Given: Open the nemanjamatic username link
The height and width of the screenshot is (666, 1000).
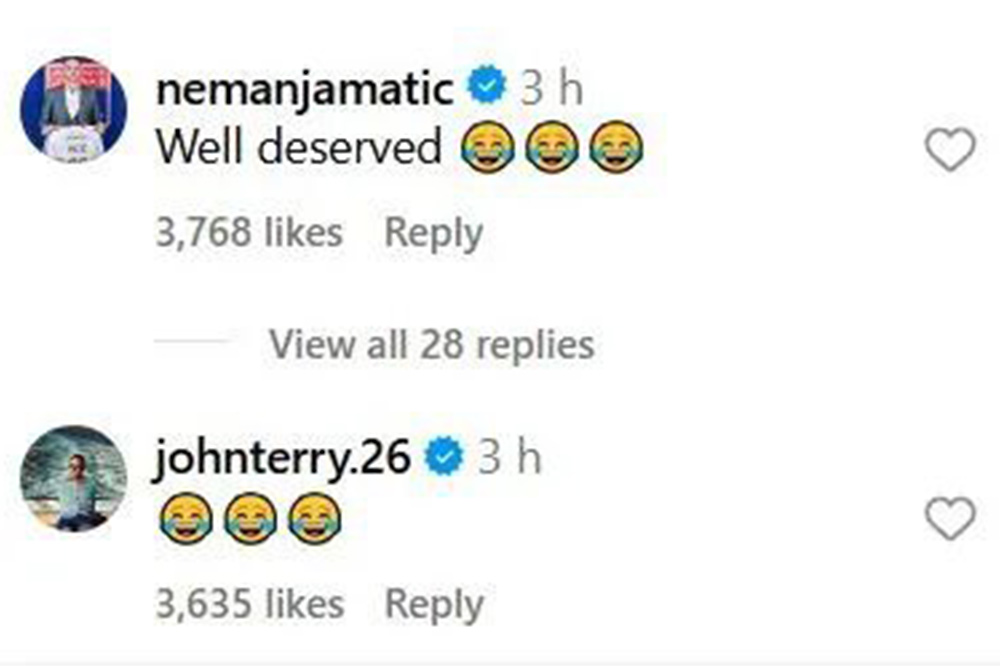Looking at the screenshot, I should pos(306,90).
